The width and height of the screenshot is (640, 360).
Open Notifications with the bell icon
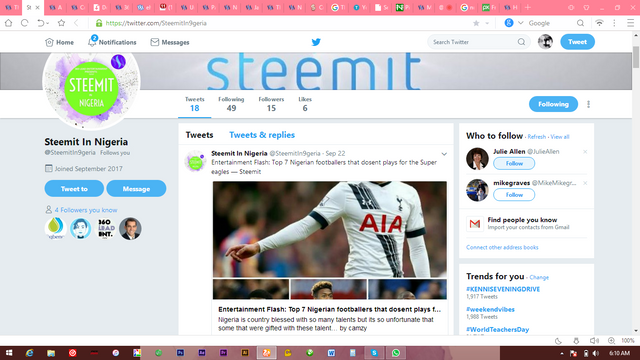click(x=92, y=42)
